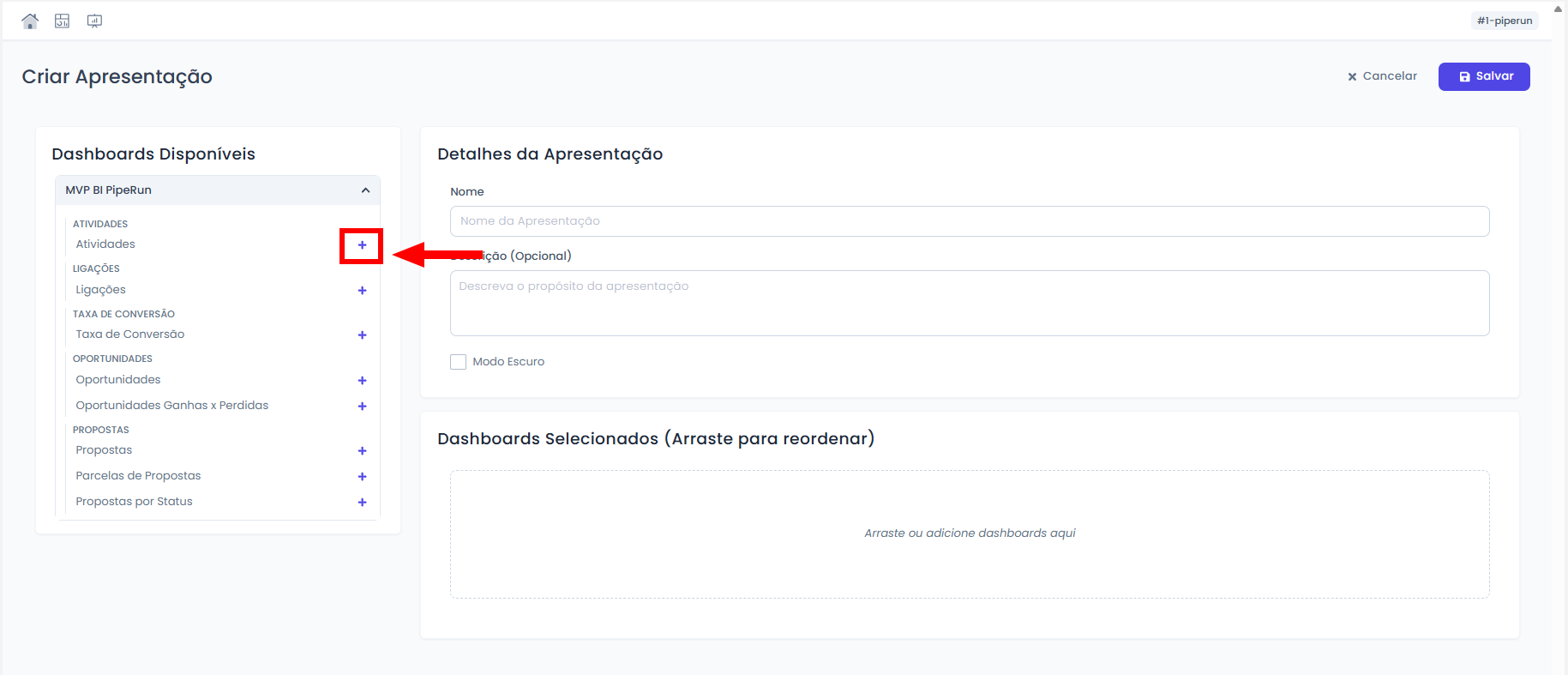Click the selected dashboards drop area
Viewport: 1568px width, 675px height.
[x=969, y=533]
